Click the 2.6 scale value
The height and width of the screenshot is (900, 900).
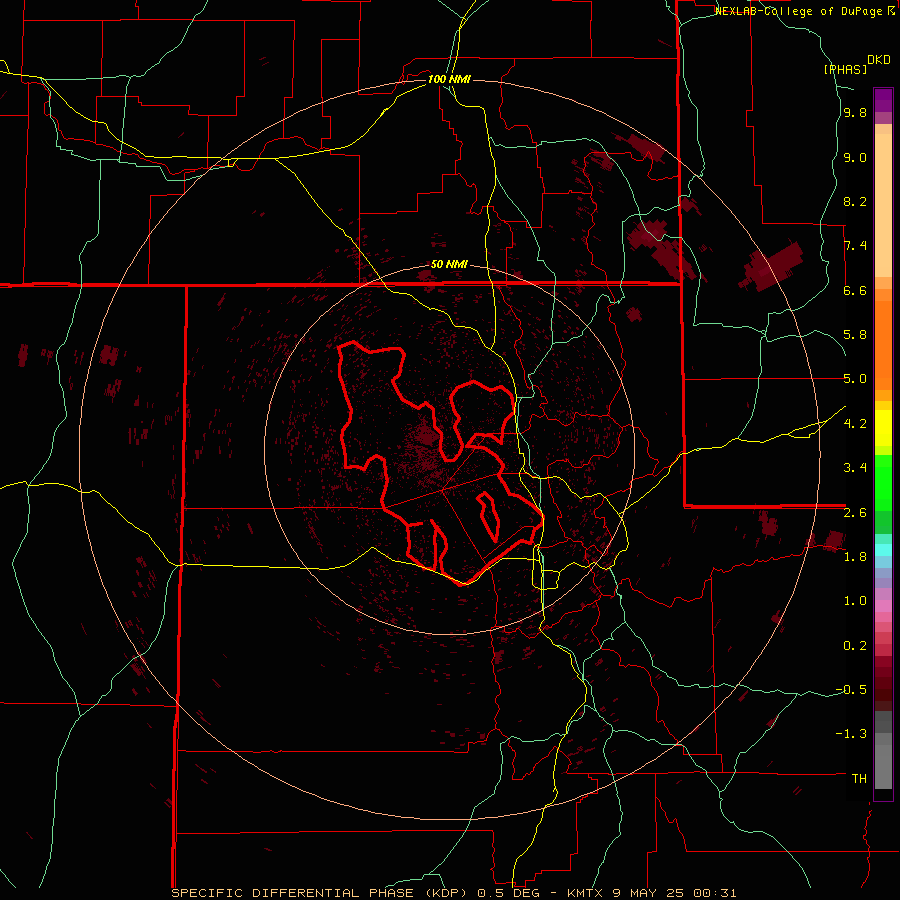(x=855, y=513)
